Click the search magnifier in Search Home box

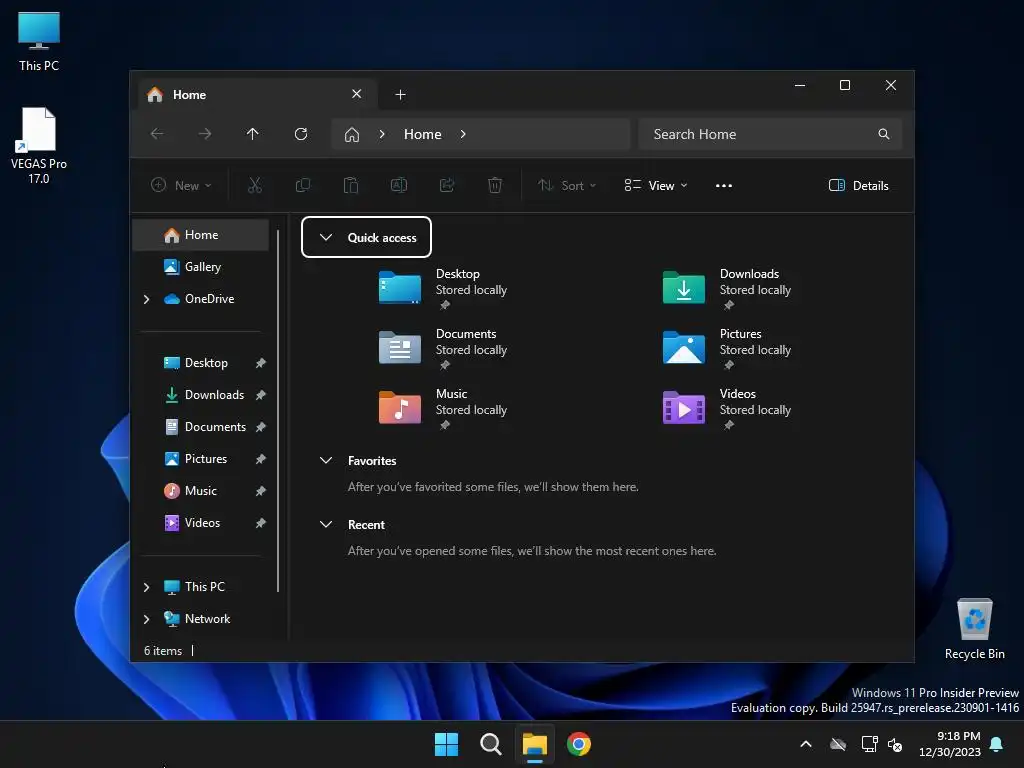[884, 134]
